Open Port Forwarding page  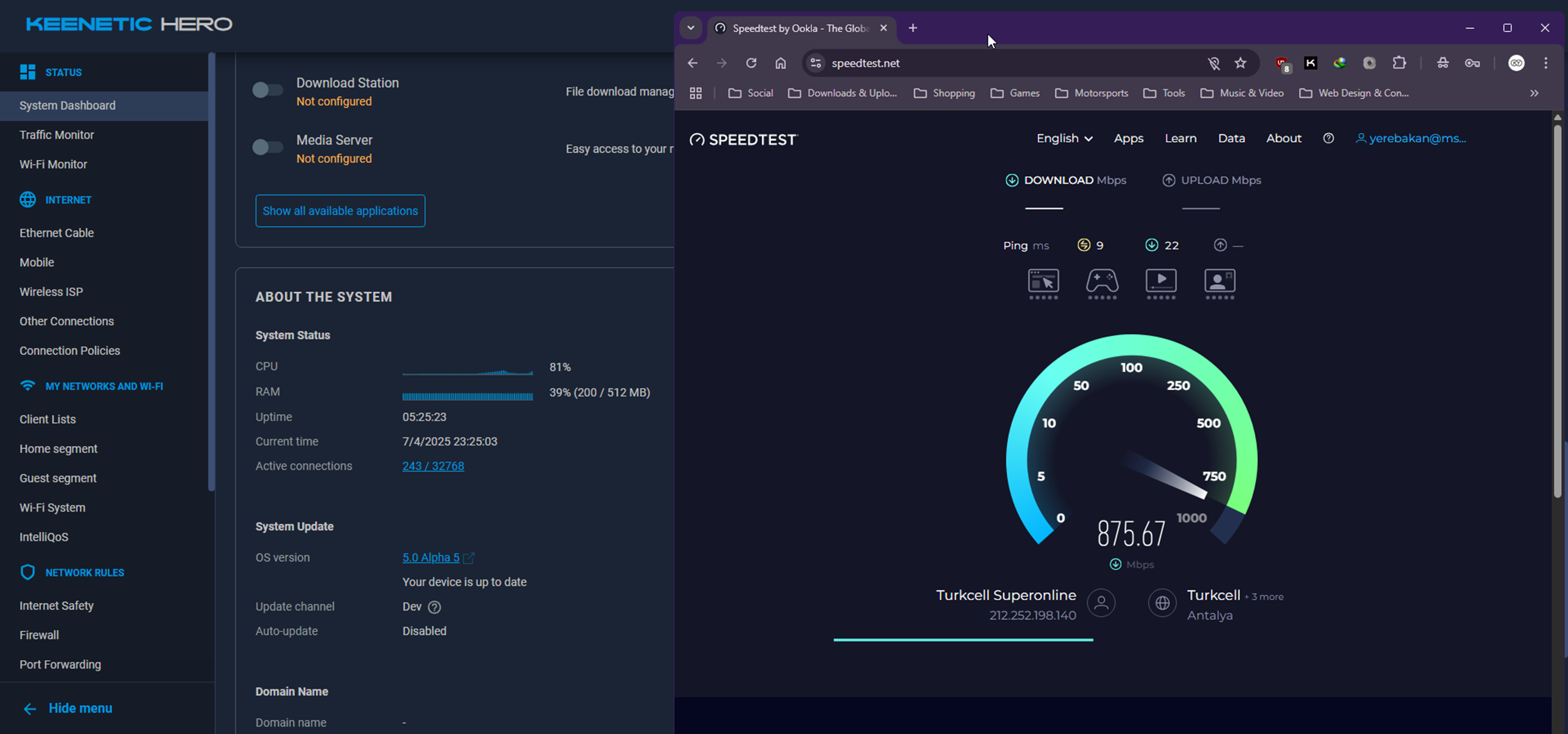(60, 664)
